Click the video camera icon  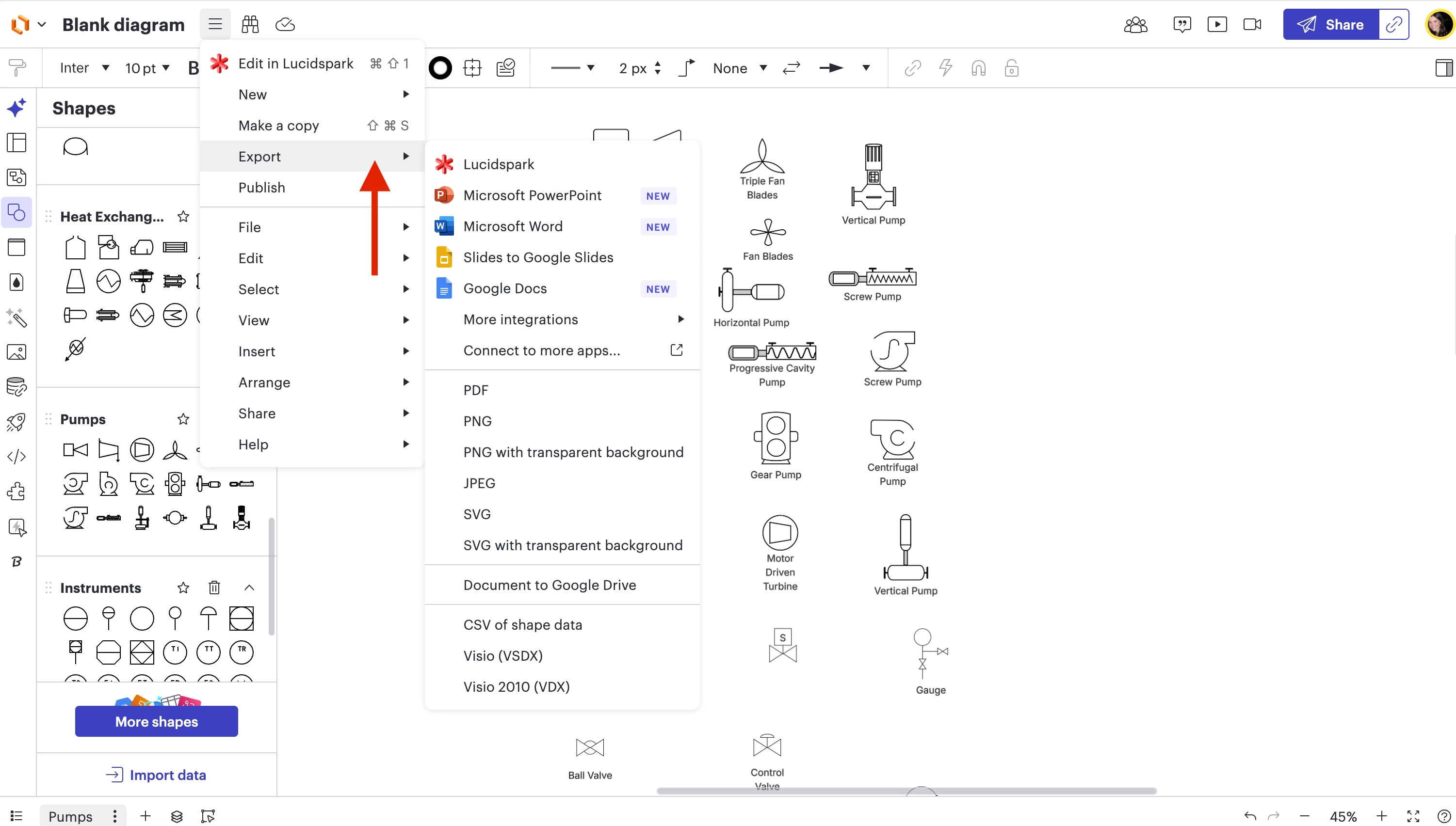coord(1252,24)
